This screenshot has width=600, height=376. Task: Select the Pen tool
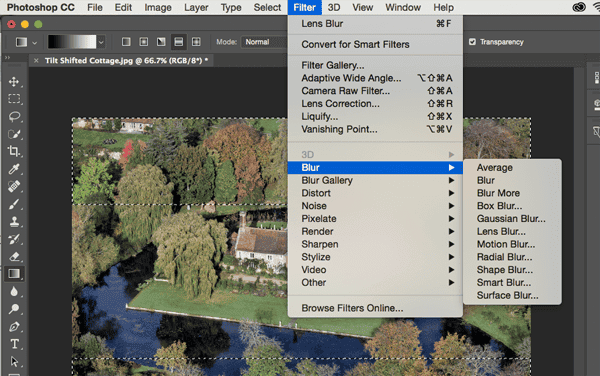[x=14, y=327]
